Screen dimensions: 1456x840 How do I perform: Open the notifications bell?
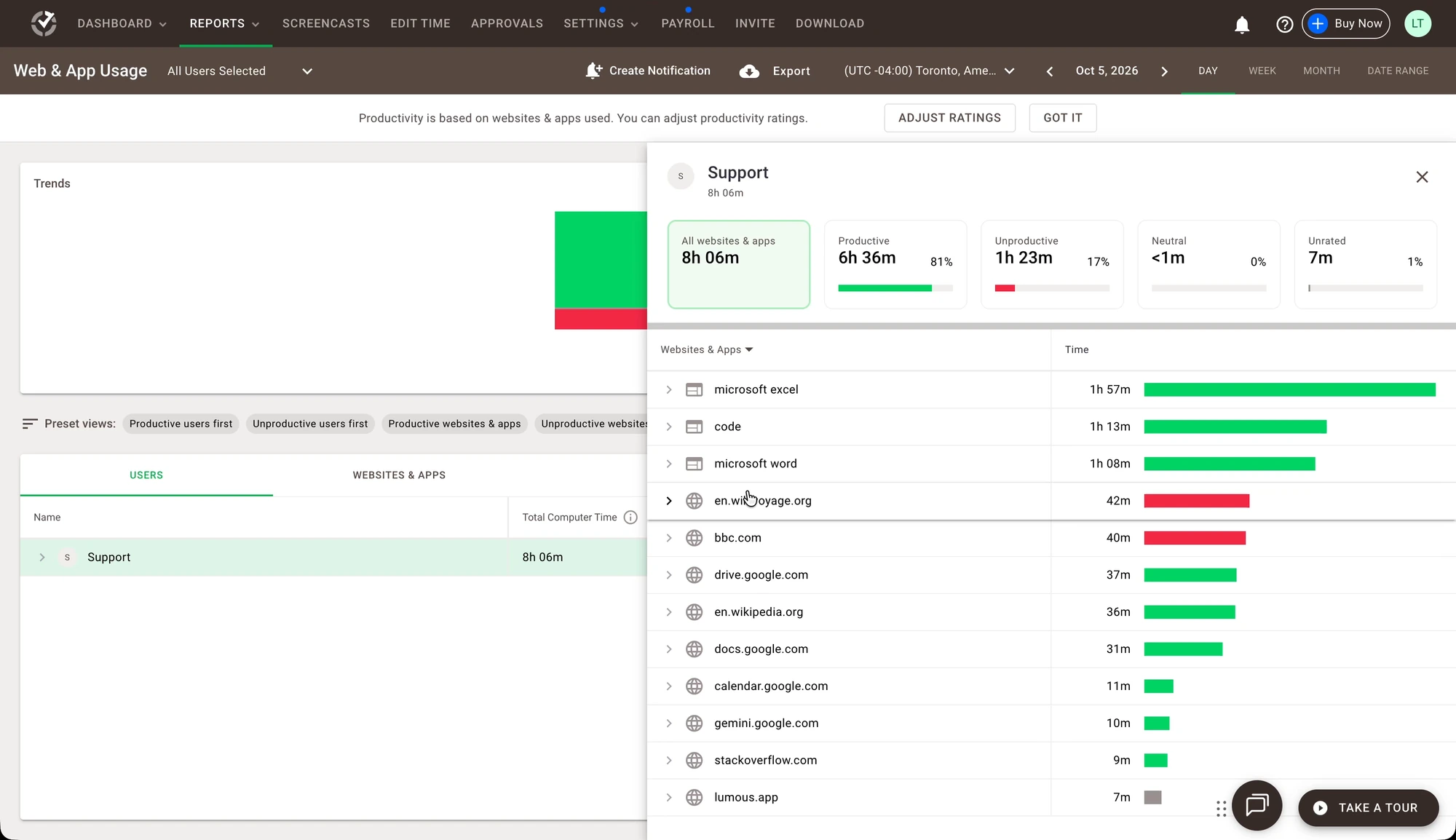pyautogui.click(x=1242, y=25)
